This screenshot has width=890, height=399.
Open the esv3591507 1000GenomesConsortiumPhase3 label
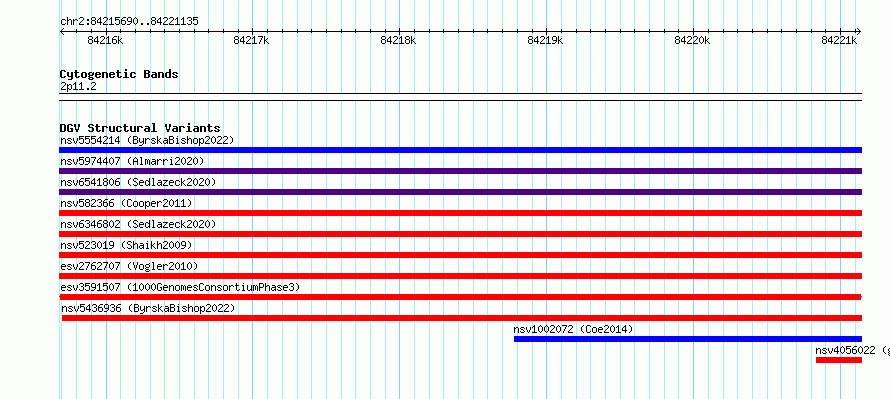point(180,287)
